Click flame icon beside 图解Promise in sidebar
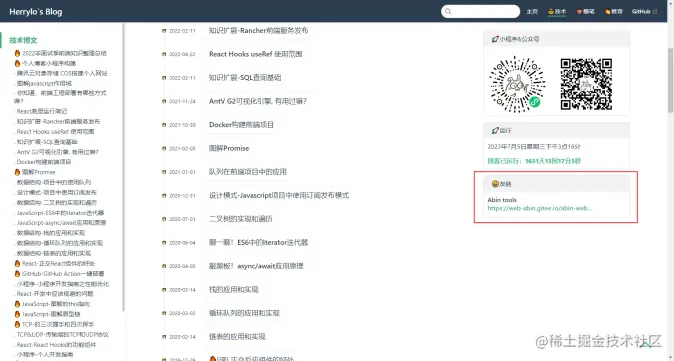 [17, 172]
